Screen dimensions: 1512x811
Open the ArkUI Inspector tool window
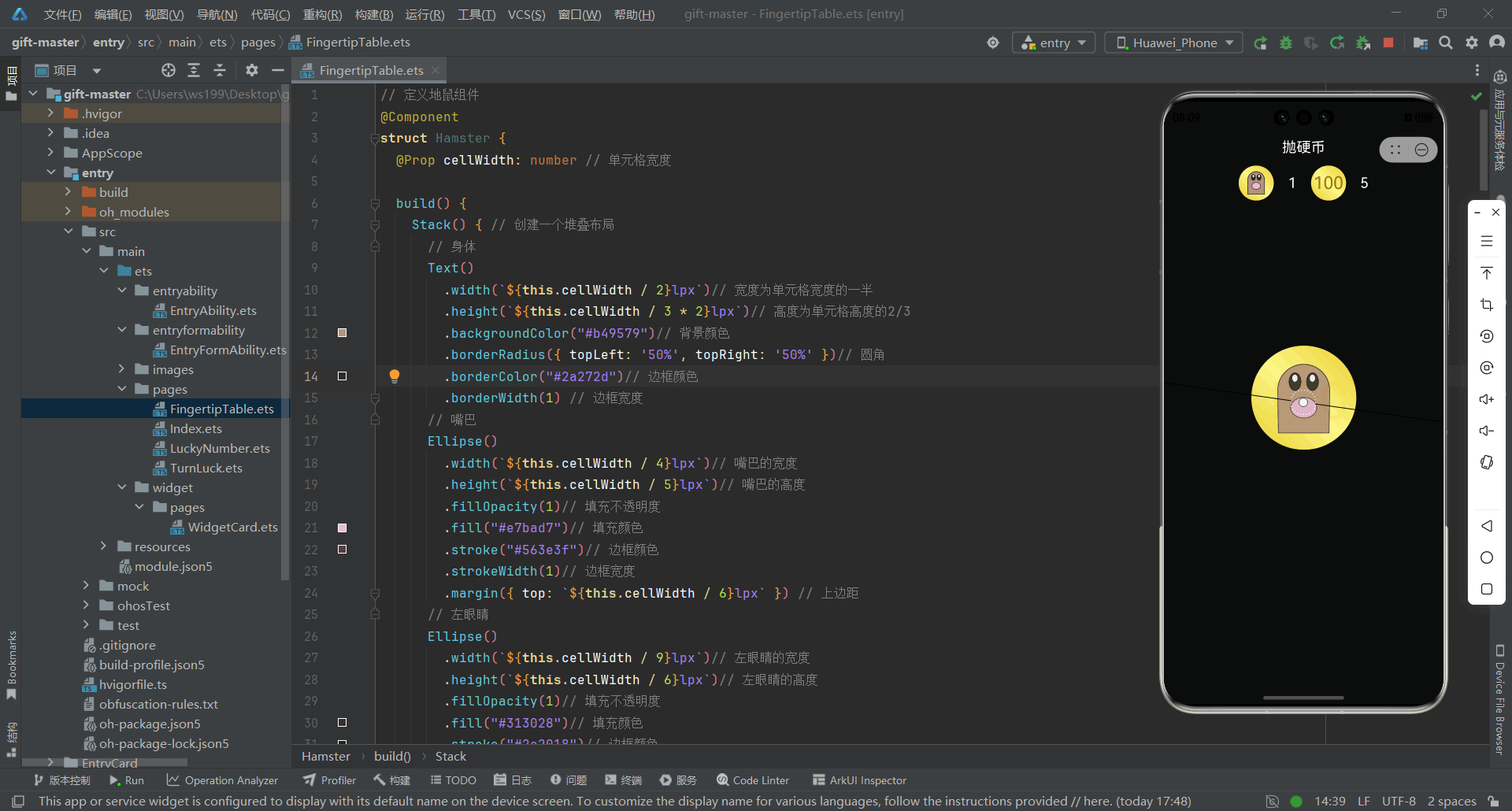859,780
